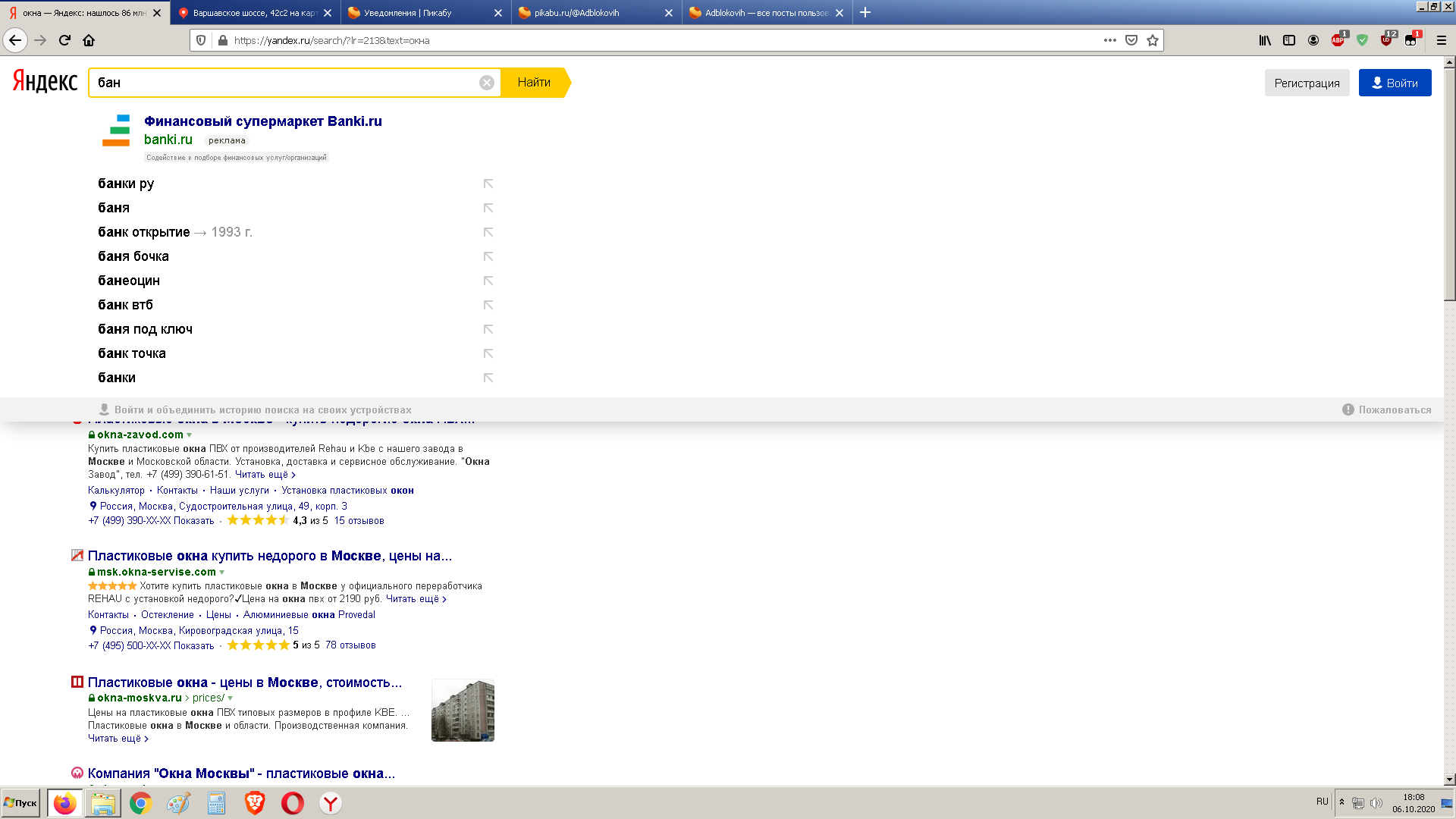Screen dimensions: 1456x819
Task: Expand 'Читать ещё' for okna-moskva result
Action: tap(118, 739)
